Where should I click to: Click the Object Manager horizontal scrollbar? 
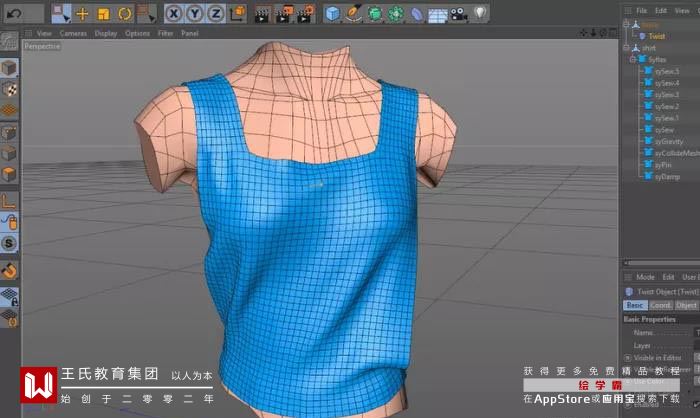(662, 263)
